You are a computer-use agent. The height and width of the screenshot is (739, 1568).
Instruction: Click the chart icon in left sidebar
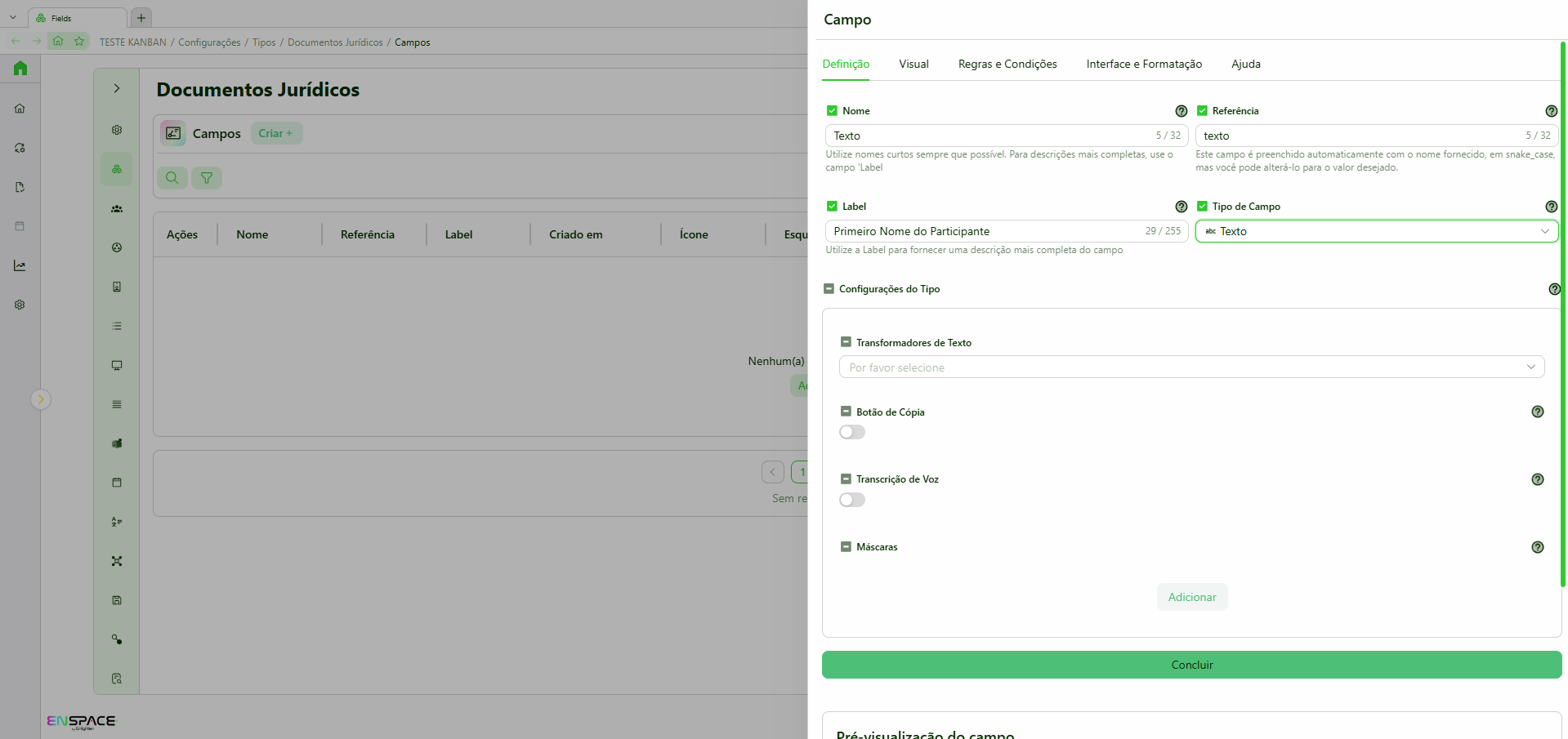tap(20, 265)
